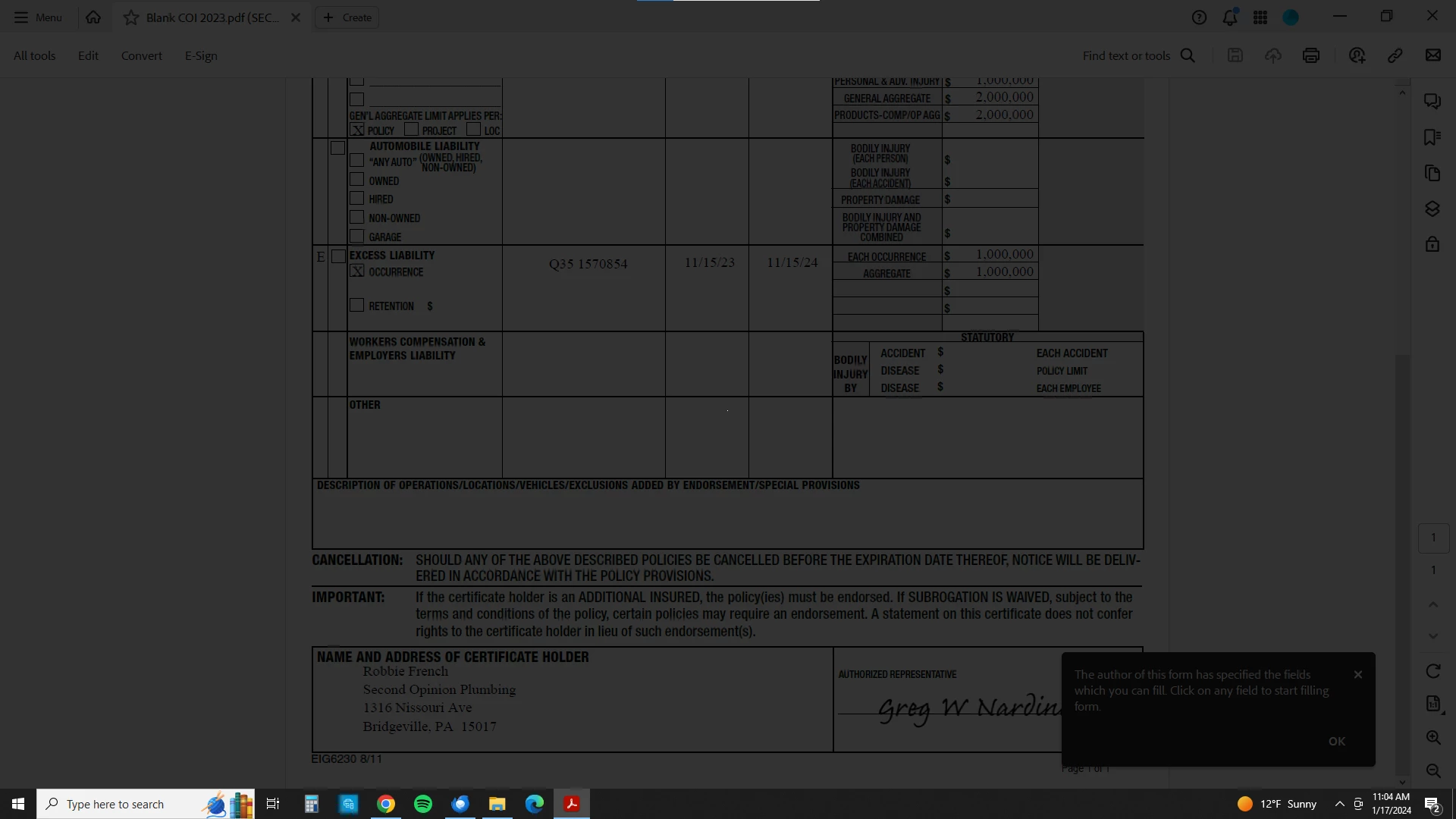This screenshot has height=819, width=1456.
Task: Go to previous page up chevron
Action: click(1432, 604)
